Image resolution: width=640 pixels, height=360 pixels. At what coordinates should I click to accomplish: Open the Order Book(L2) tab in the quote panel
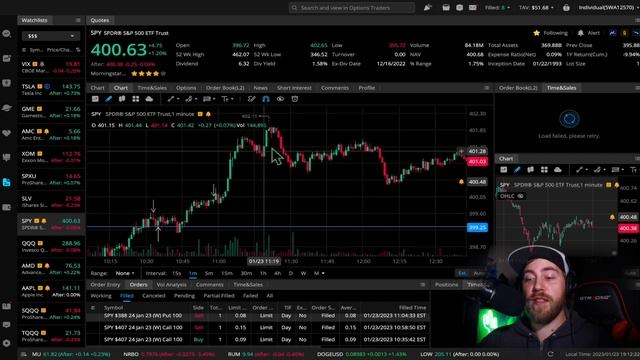pos(225,88)
